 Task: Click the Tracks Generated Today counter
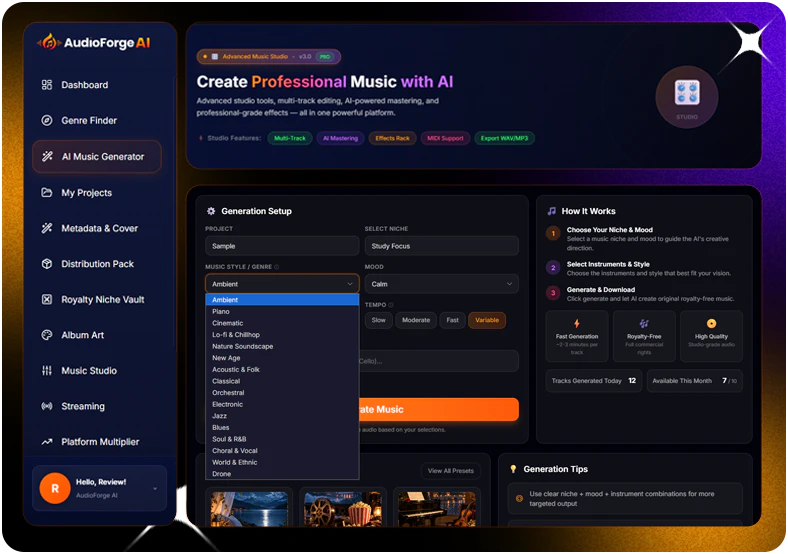594,381
